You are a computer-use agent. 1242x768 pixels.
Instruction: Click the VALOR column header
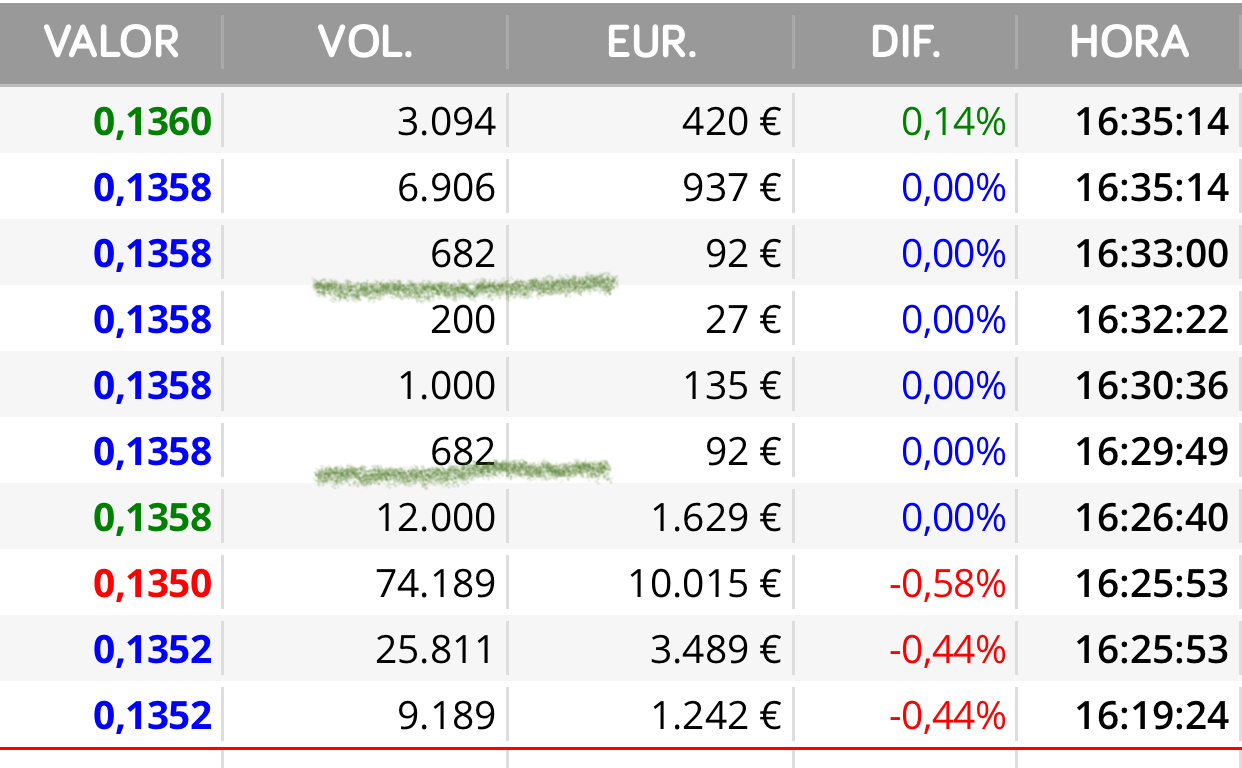click(111, 42)
